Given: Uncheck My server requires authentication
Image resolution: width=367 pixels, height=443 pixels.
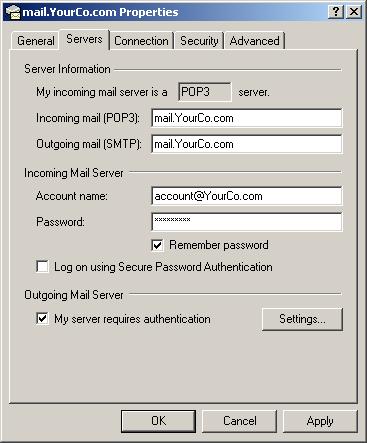Looking at the screenshot, I should click(x=42, y=318).
